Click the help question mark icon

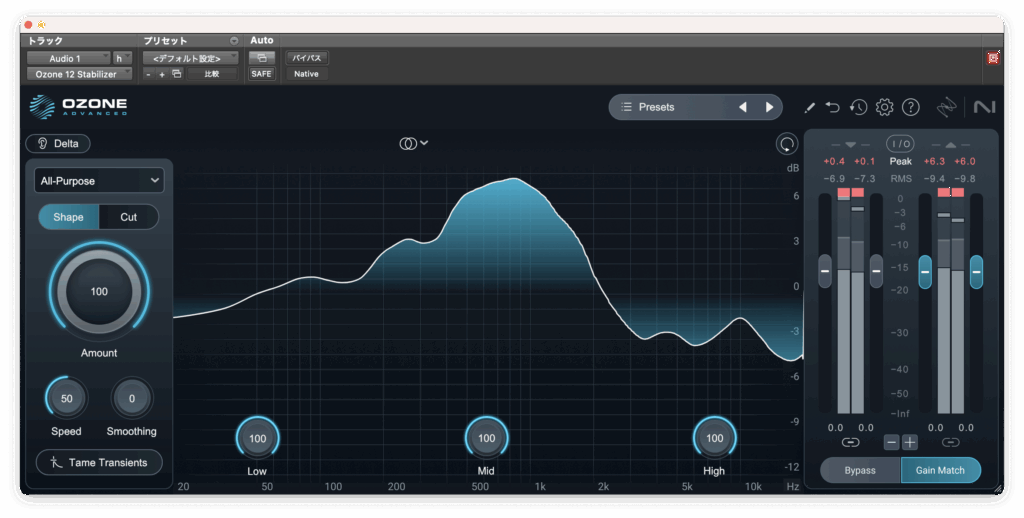910,107
